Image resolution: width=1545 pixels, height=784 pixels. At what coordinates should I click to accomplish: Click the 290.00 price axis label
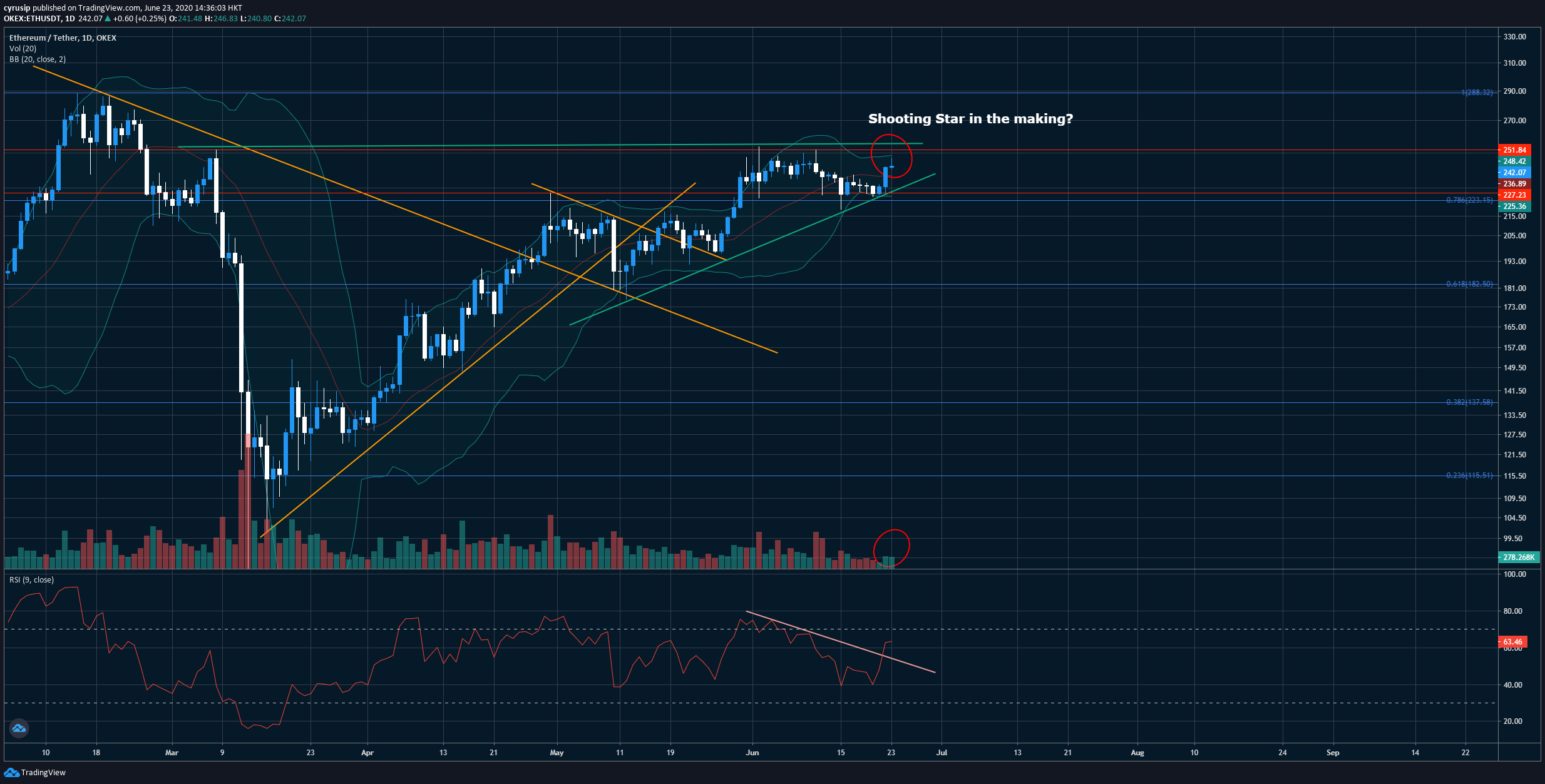pos(1515,91)
